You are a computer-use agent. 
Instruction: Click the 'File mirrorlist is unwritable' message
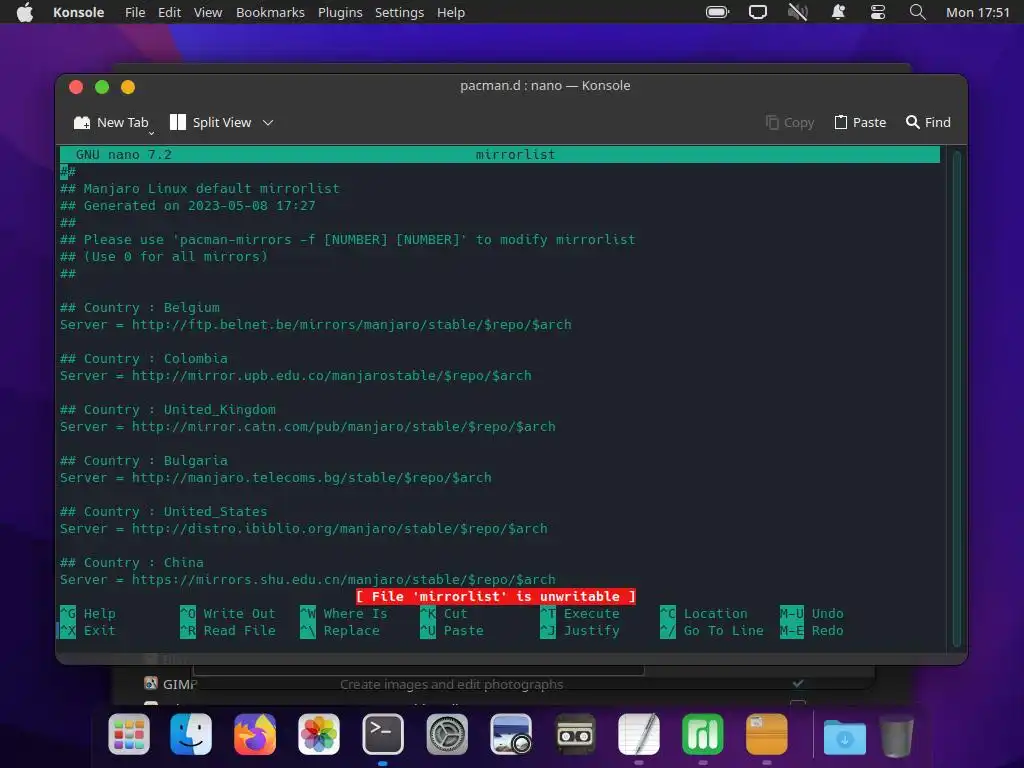(496, 596)
